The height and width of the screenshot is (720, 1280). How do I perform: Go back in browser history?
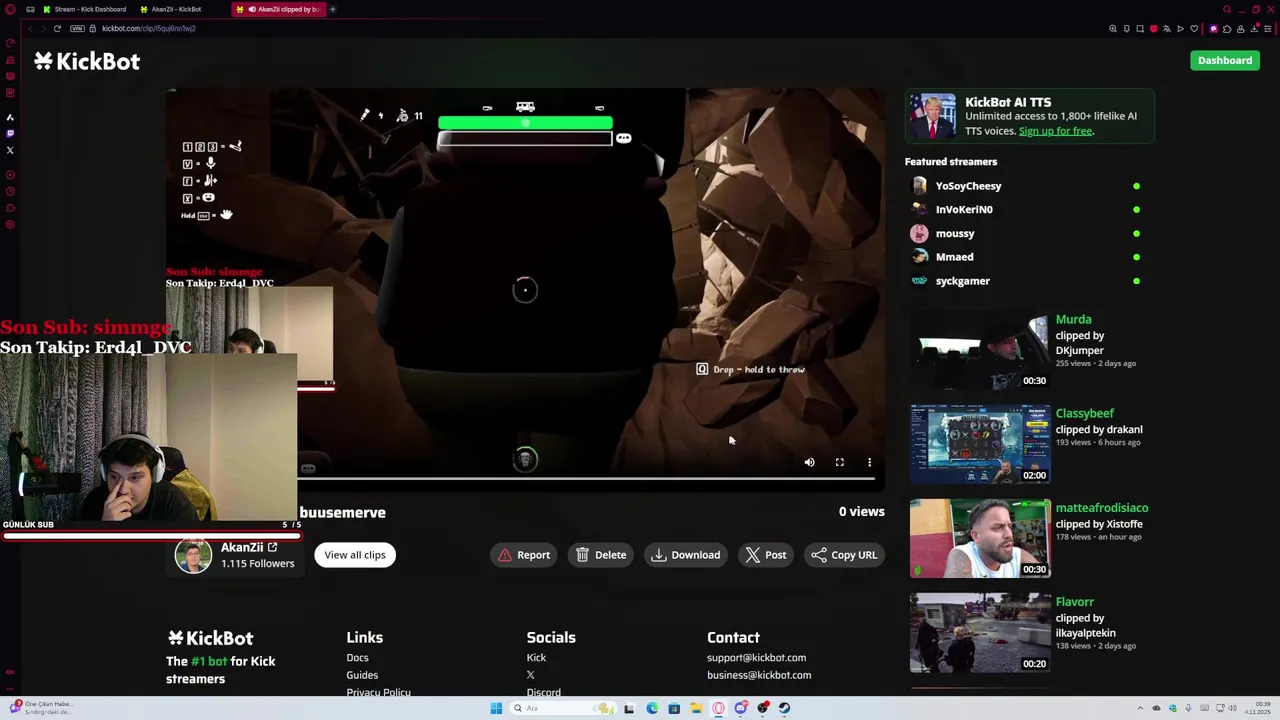click(29, 28)
